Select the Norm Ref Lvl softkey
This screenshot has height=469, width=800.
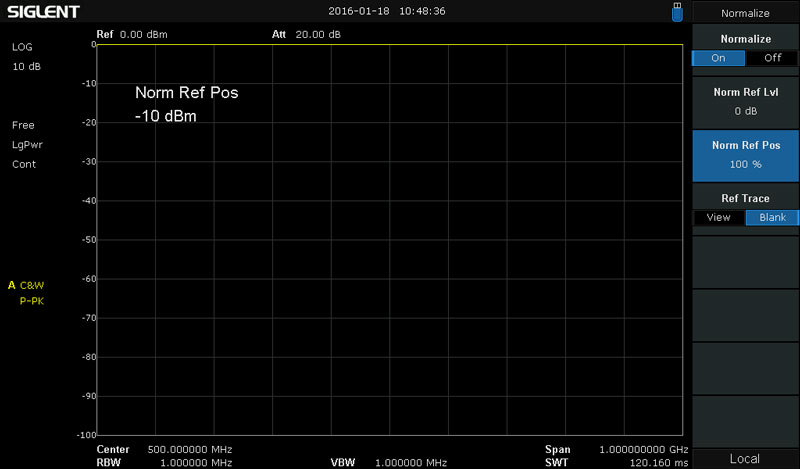(x=745, y=101)
